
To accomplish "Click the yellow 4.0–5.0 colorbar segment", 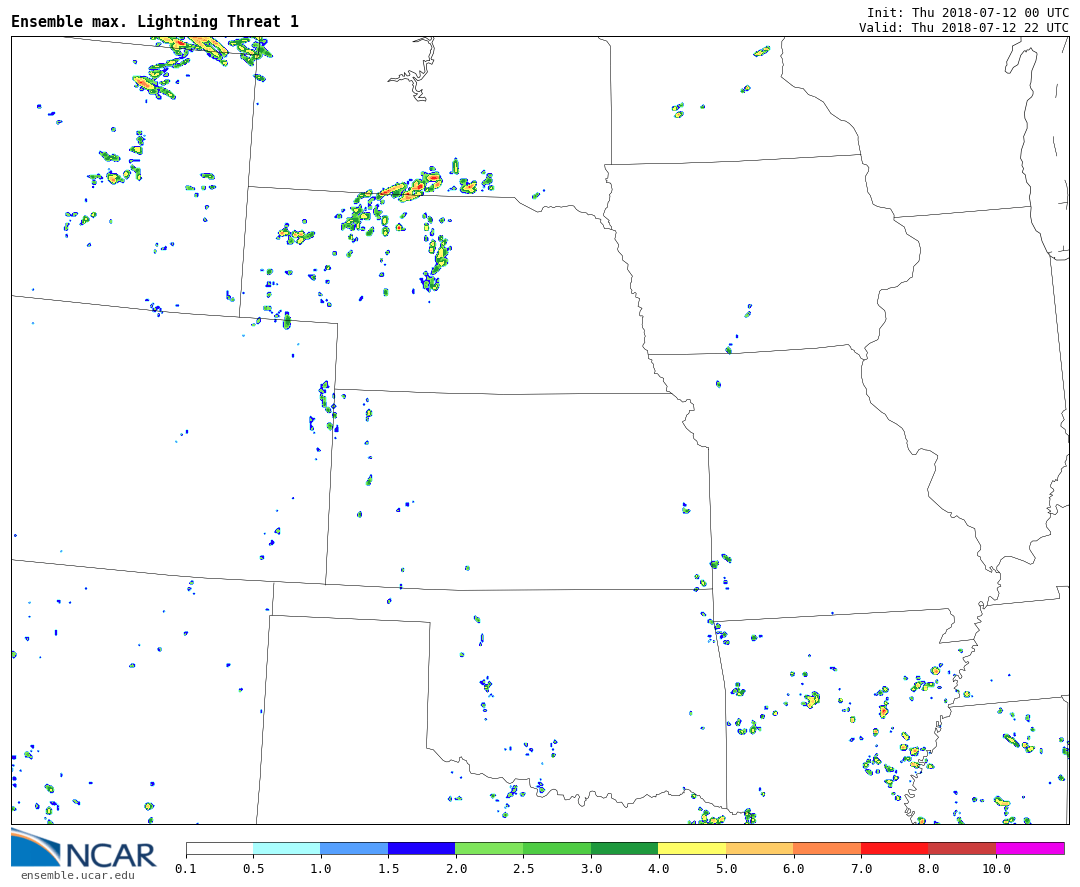I will coord(692,848).
